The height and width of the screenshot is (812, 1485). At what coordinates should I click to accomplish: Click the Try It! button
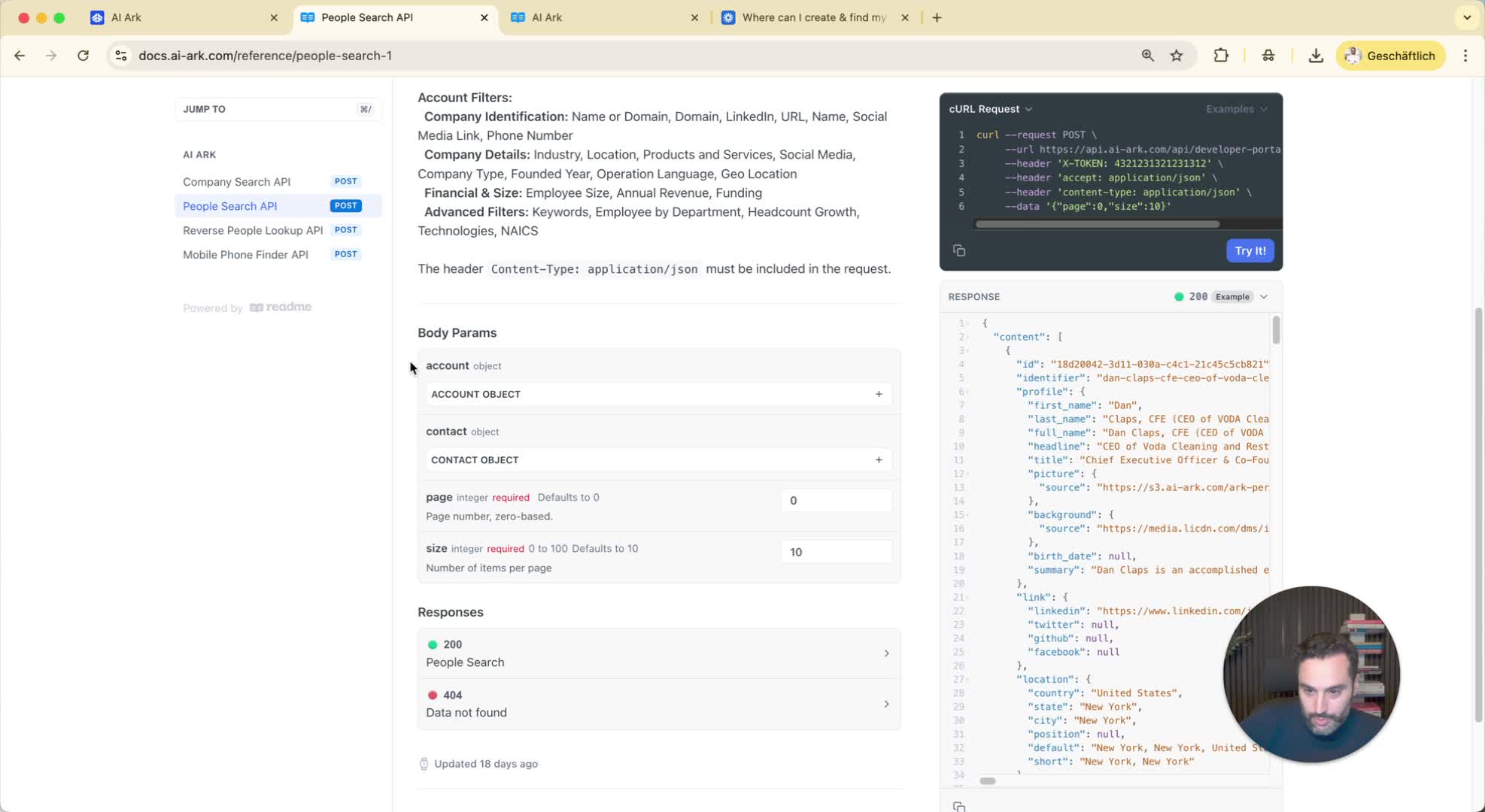tap(1250, 251)
